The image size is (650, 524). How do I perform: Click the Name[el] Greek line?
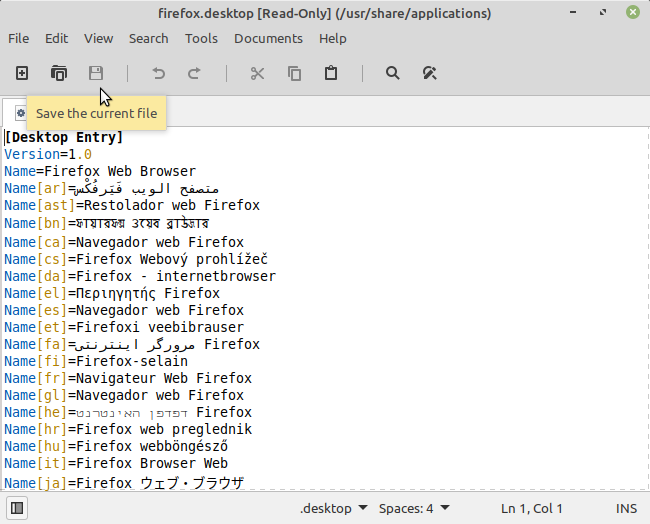point(112,293)
